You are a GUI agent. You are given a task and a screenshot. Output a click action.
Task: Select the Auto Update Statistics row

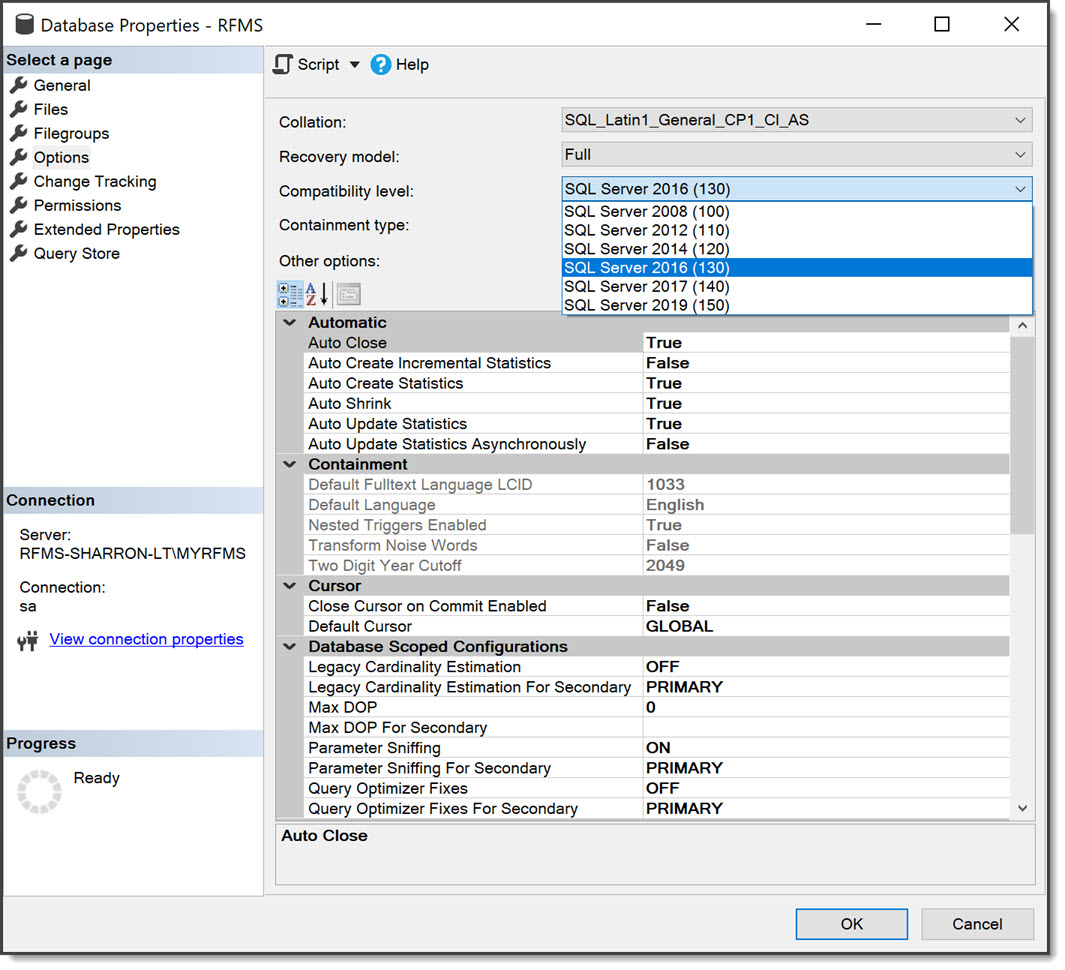pyautogui.click(x=656, y=425)
